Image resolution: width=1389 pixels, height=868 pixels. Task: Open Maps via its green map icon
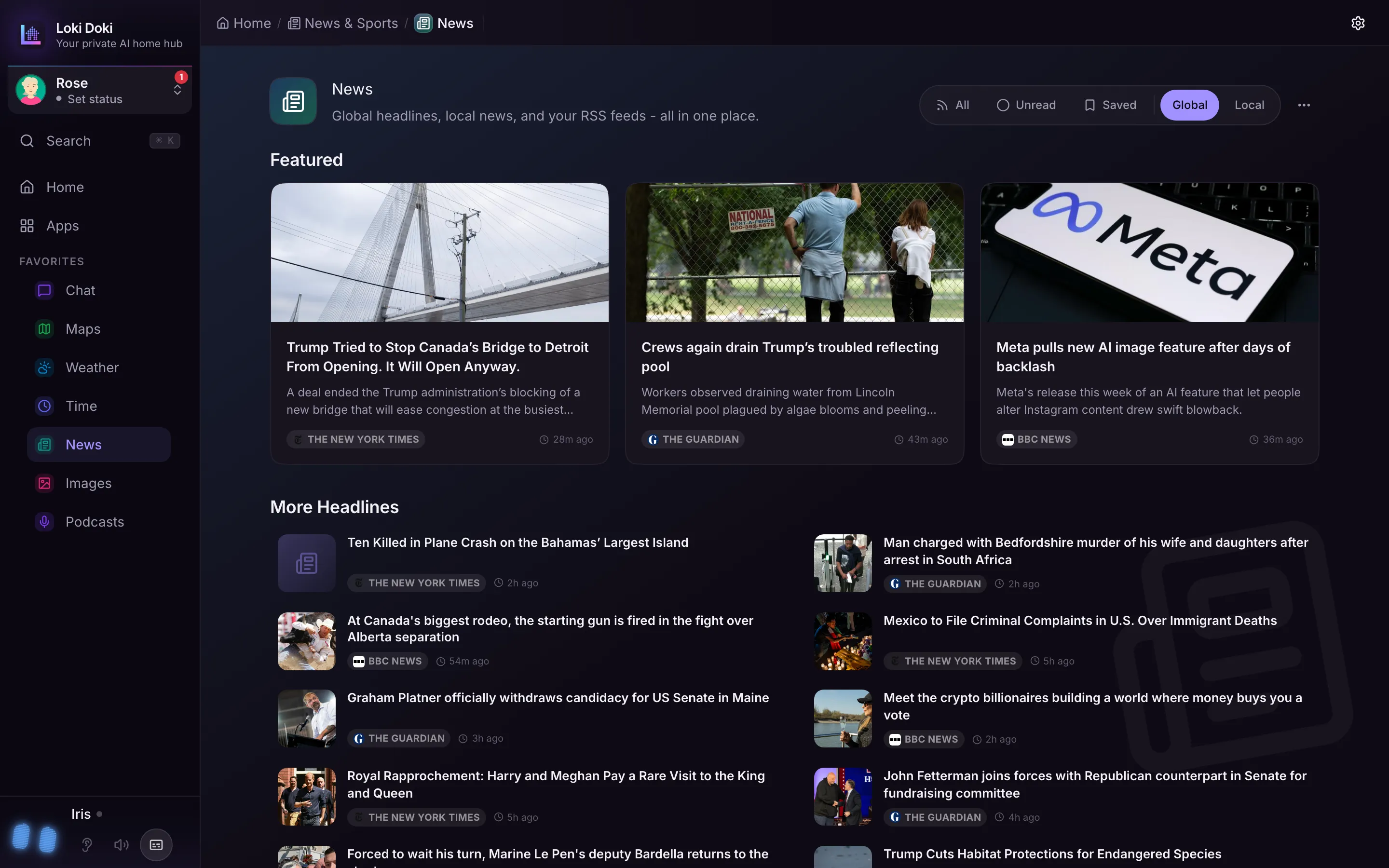tap(44, 329)
